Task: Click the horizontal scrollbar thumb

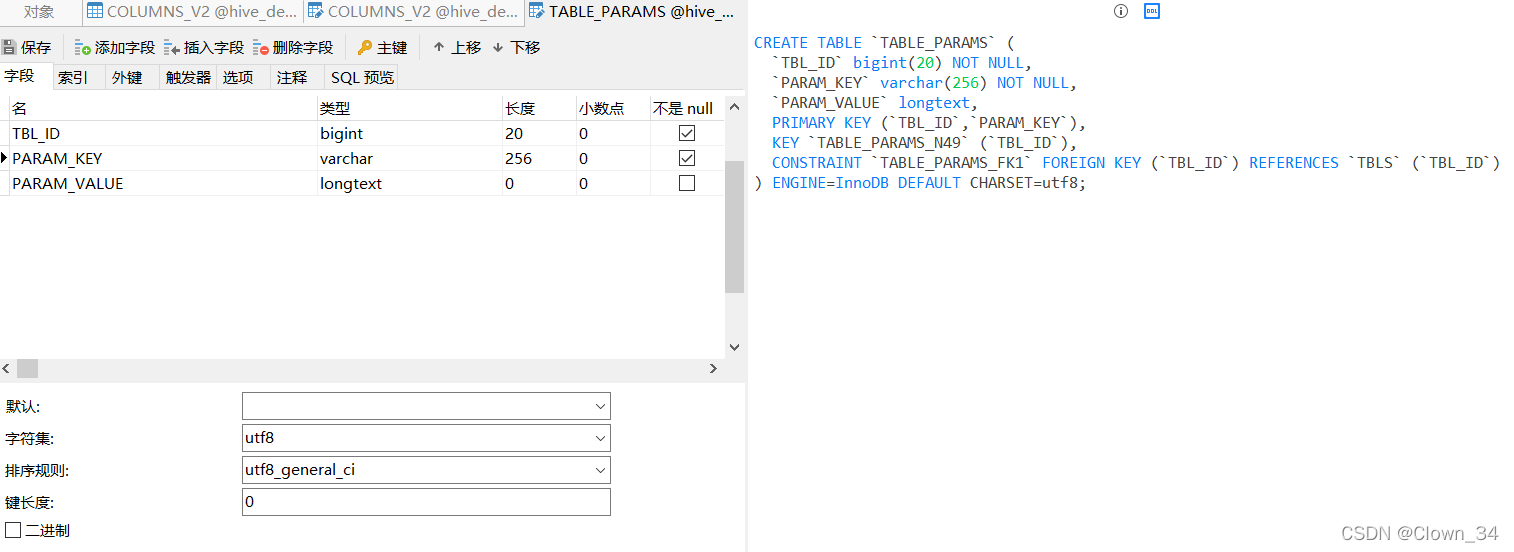Action: pos(27,368)
